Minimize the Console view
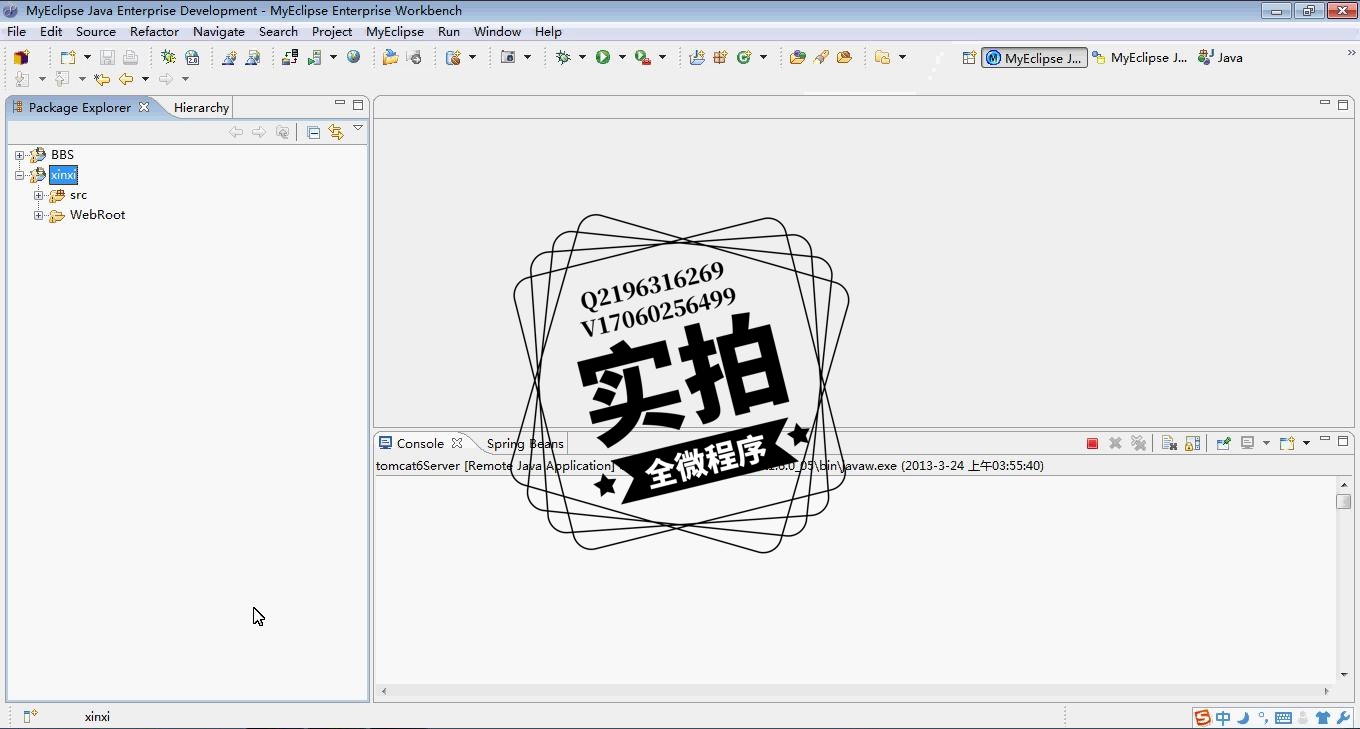Image resolution: width=1360 pixels, height=729 pixels. tap(1325, 440)
